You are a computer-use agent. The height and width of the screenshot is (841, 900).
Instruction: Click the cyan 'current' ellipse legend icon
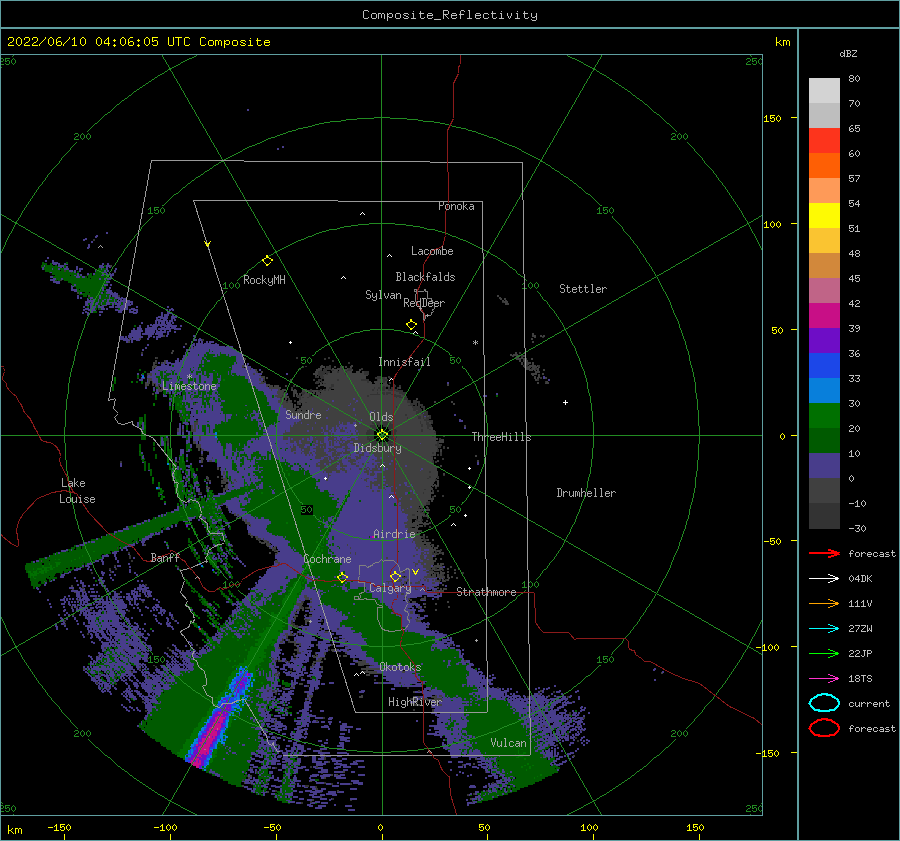coord(824,703)
